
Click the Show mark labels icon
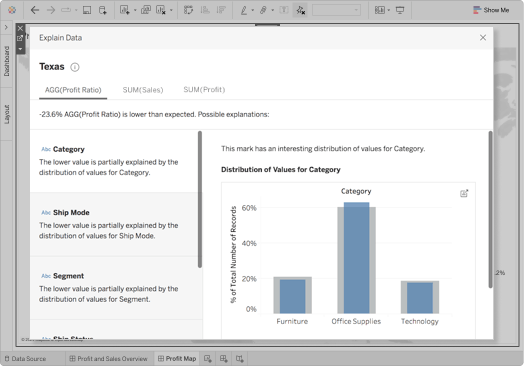coord(284,10)
